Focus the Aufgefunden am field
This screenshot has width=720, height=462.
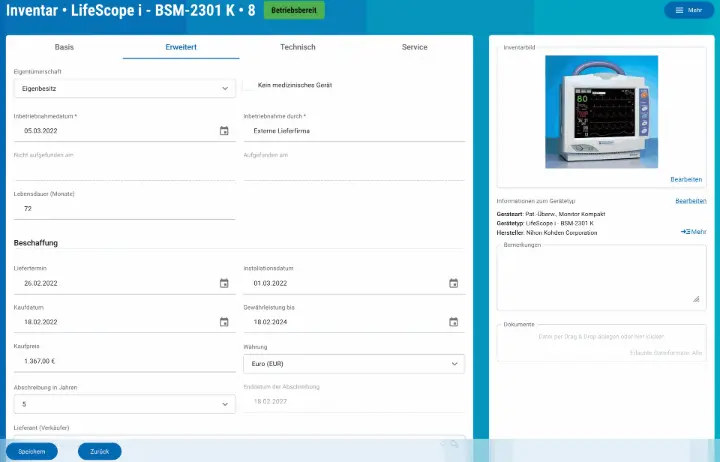[354, 170]
